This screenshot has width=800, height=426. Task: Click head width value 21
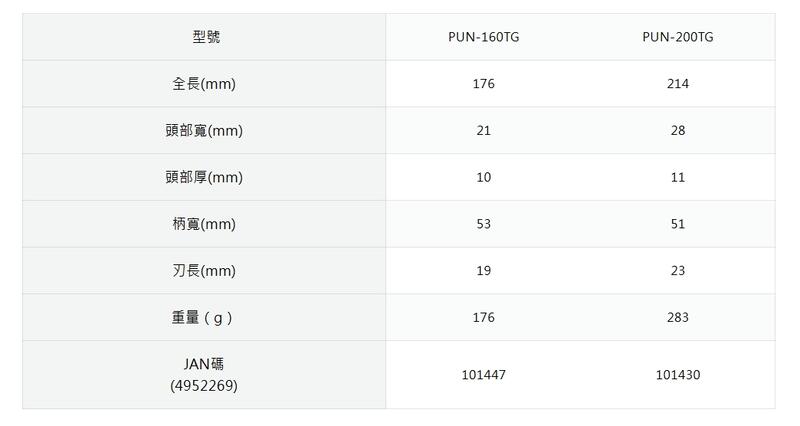click(x=483, y=130)
